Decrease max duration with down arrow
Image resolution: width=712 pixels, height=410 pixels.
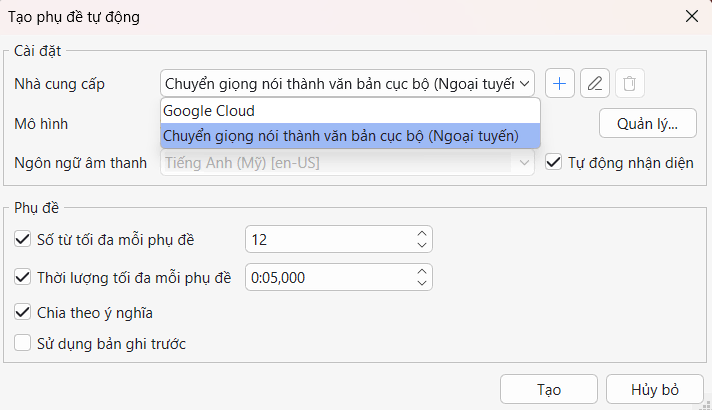pos(422,283)
